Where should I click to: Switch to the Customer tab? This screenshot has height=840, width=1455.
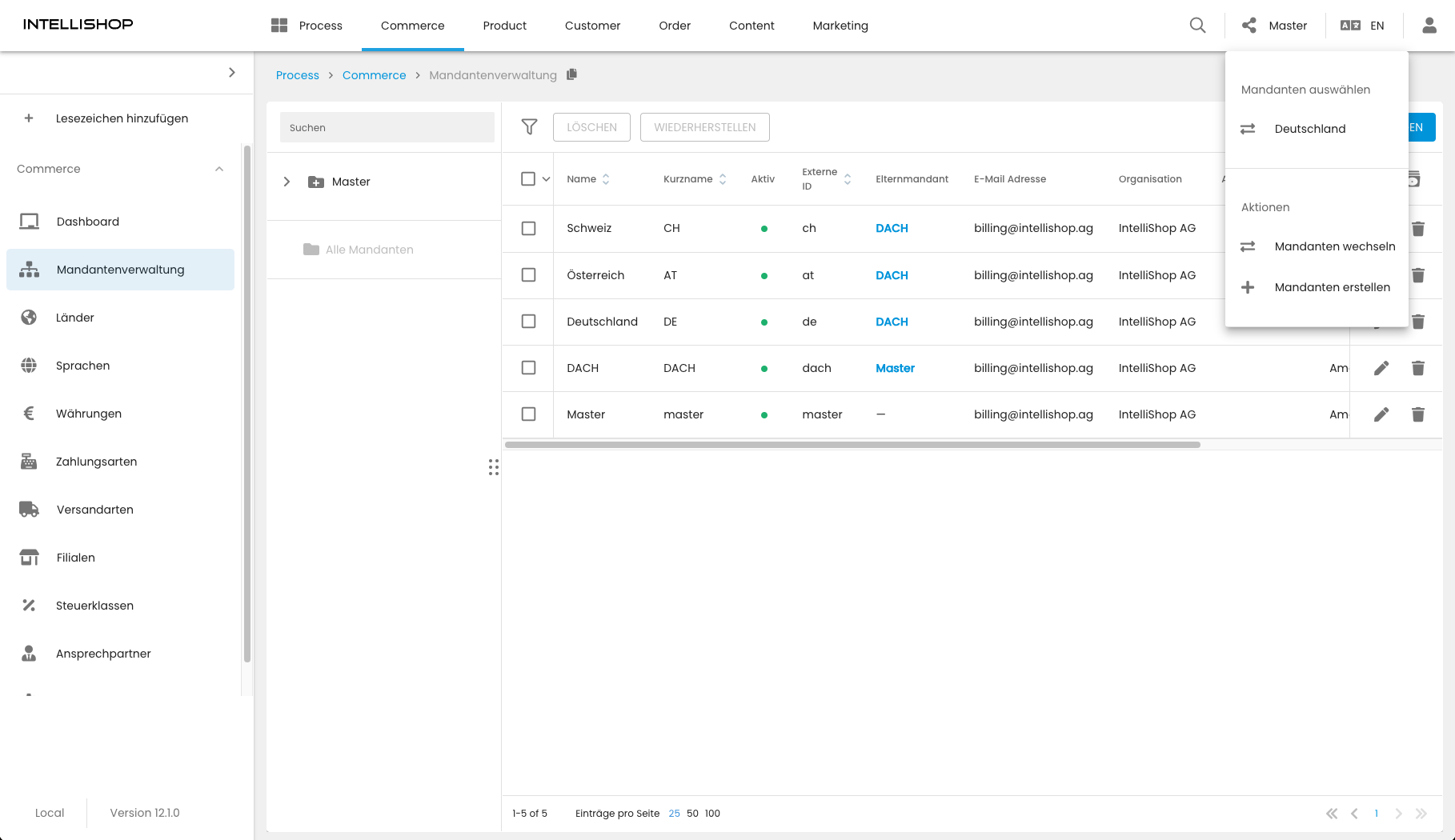592,26
